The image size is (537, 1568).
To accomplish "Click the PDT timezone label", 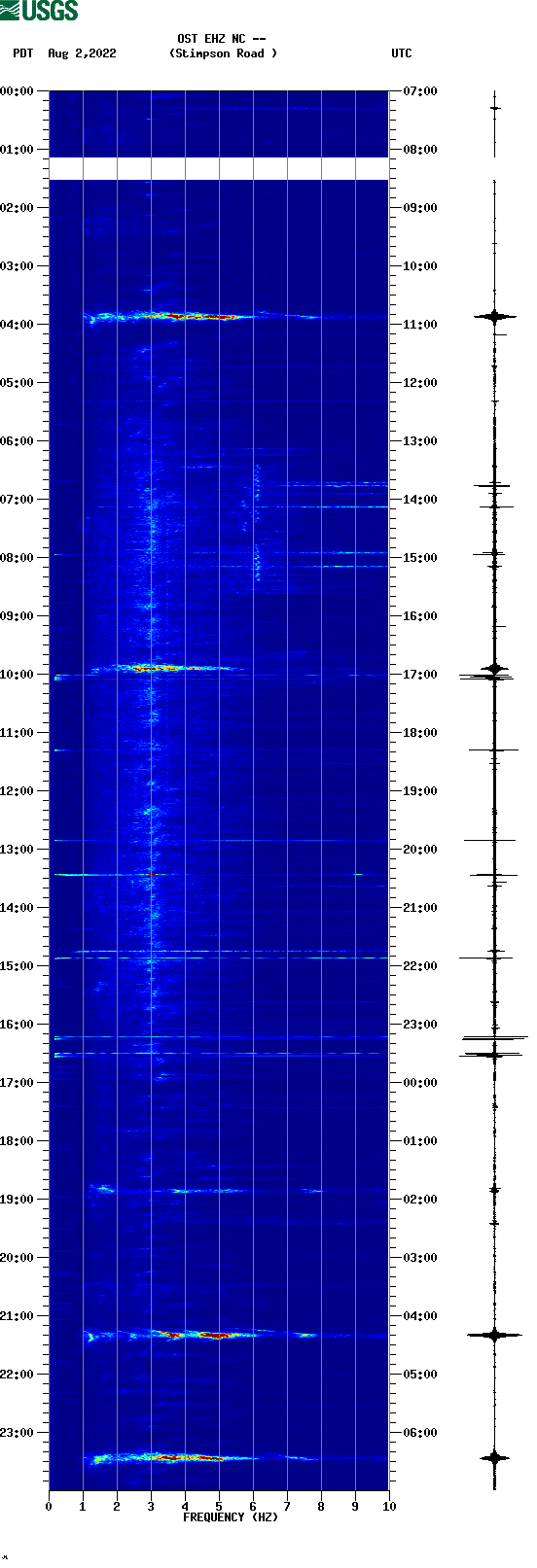I will click(23, 53).
